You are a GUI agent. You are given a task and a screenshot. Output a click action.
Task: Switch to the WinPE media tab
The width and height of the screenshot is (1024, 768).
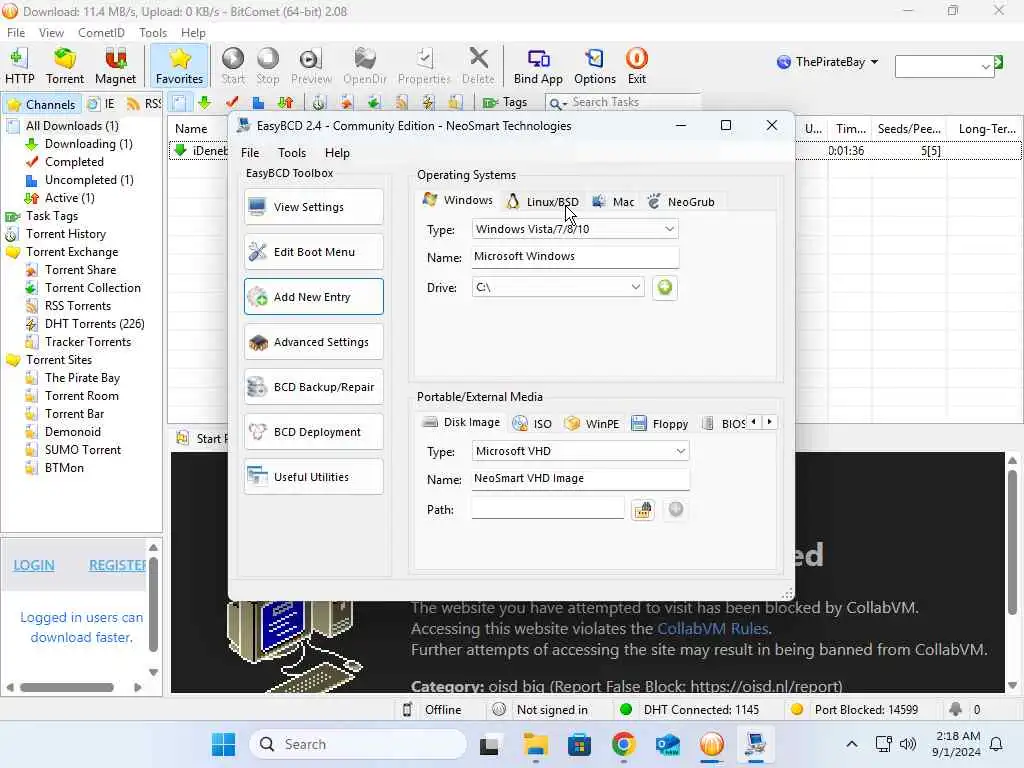592,424
